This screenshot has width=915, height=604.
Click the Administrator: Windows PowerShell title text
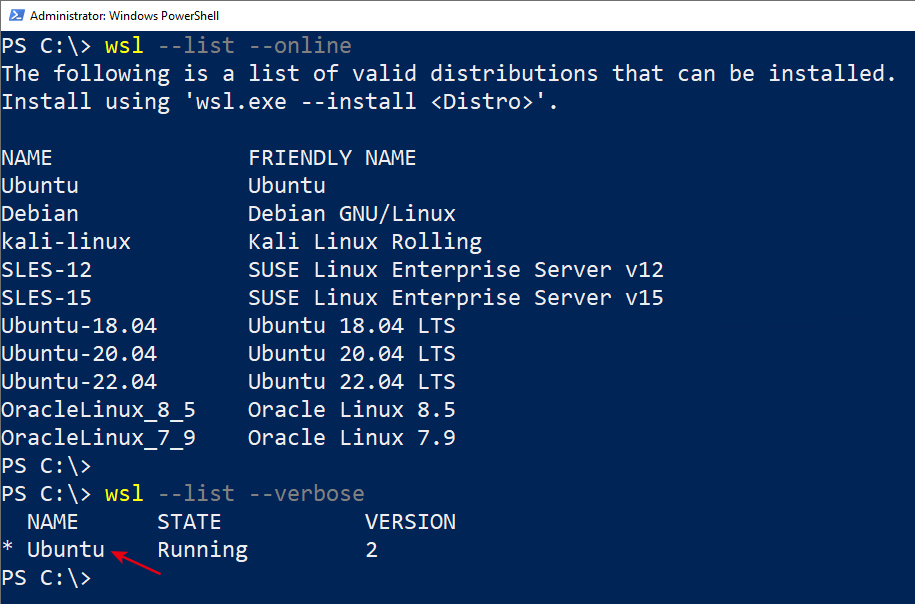click(124, 16)
